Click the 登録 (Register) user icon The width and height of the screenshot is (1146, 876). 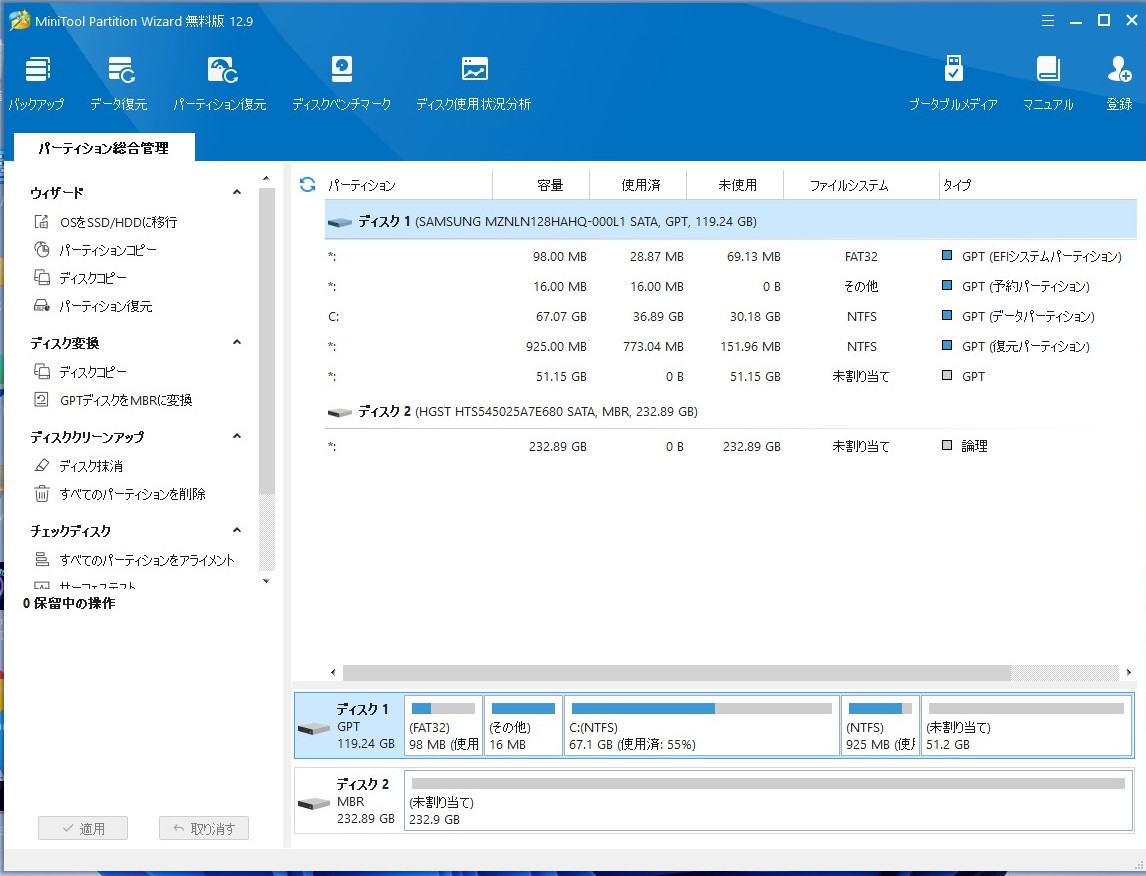[1119, 70]
